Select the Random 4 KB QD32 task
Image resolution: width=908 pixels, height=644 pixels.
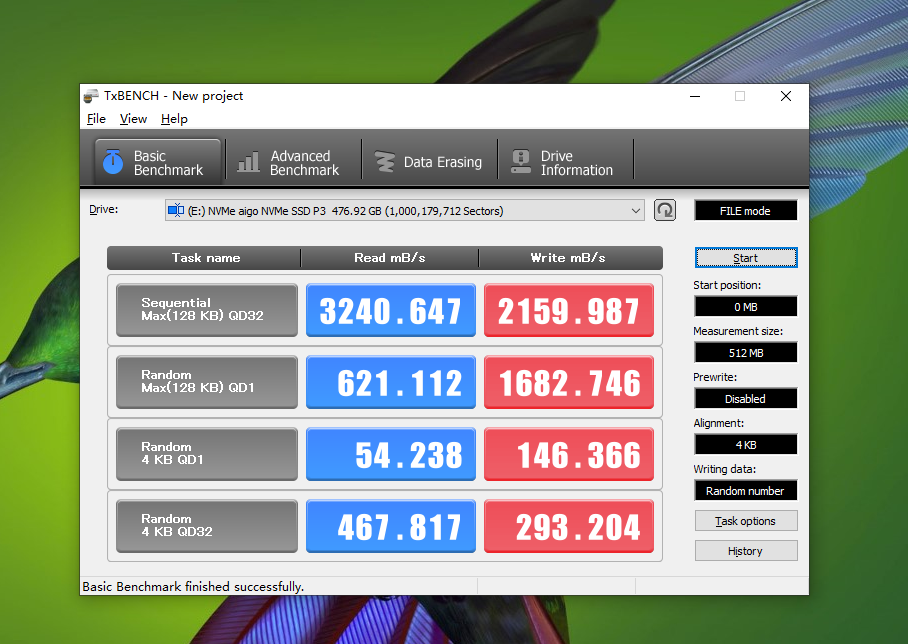[x=207, y=525]
